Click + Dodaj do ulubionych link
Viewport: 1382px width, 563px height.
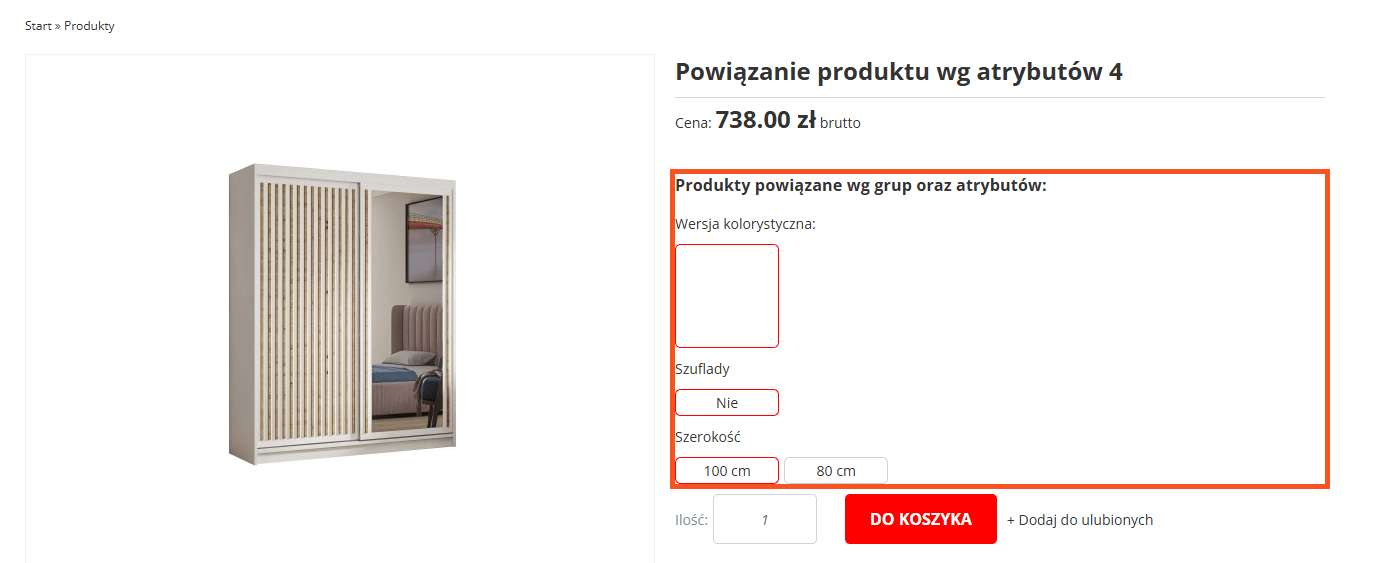(1080, 520)
